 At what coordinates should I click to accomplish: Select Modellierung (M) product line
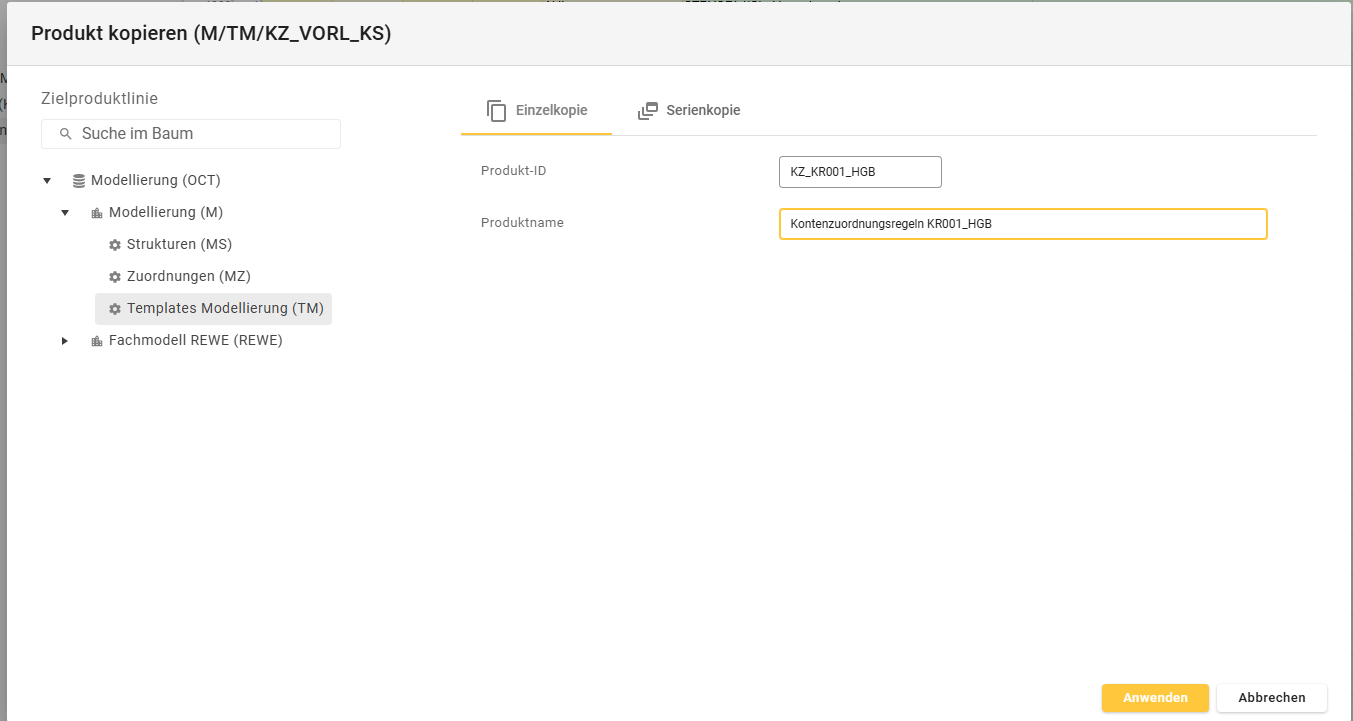pyautogui.click(x=166, y=213)
